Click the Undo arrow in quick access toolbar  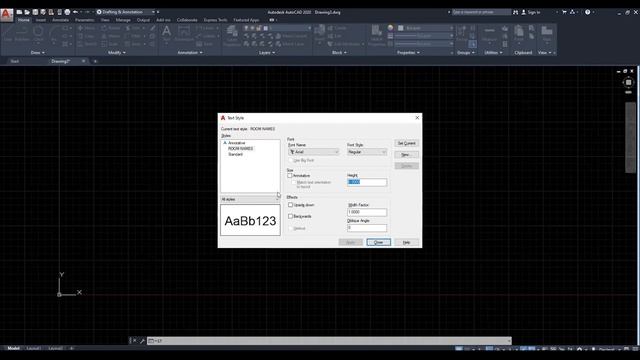(x=76, y=12)
